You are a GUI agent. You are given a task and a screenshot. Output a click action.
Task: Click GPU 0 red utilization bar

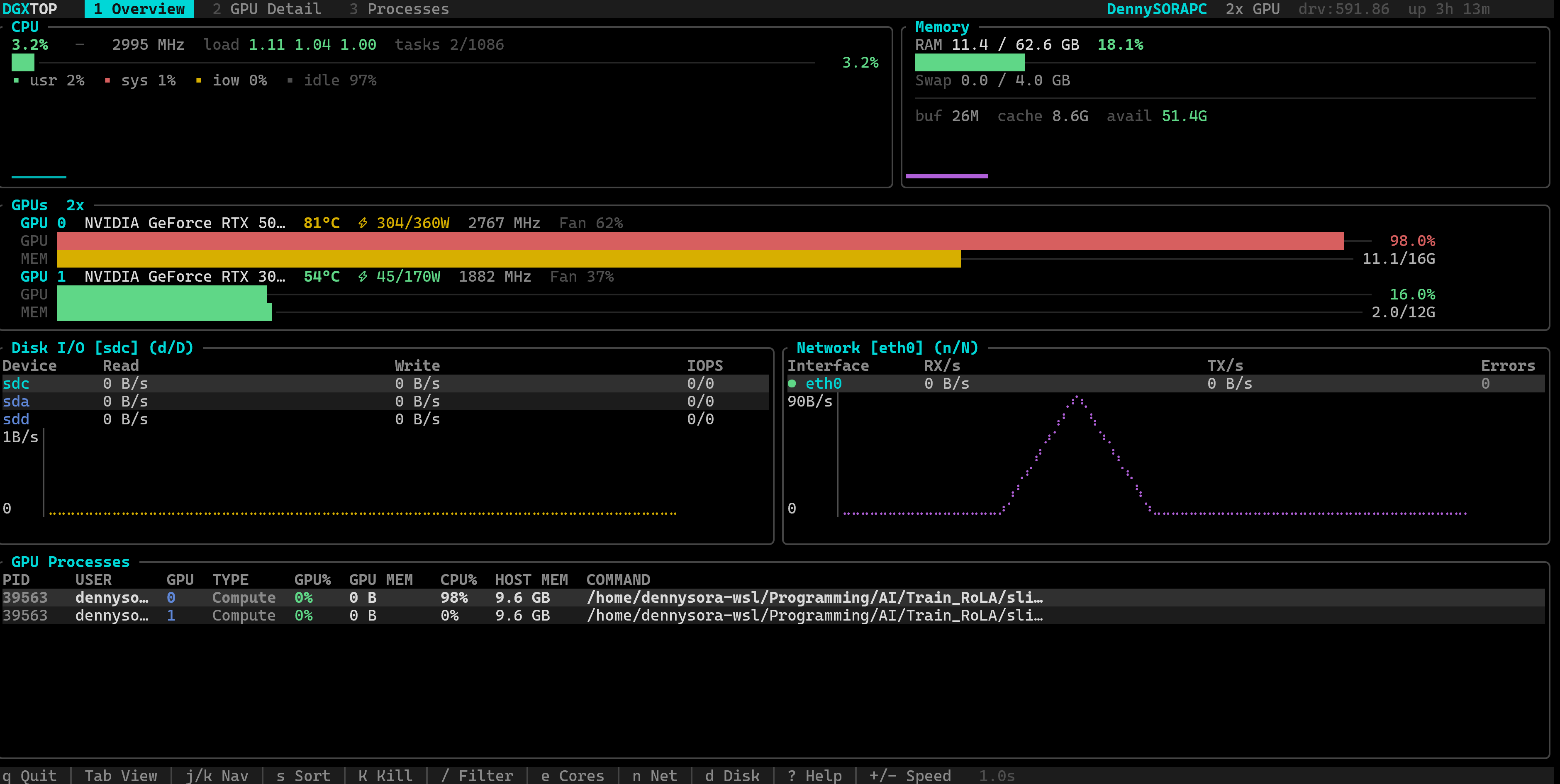click(x=701, y=241)
